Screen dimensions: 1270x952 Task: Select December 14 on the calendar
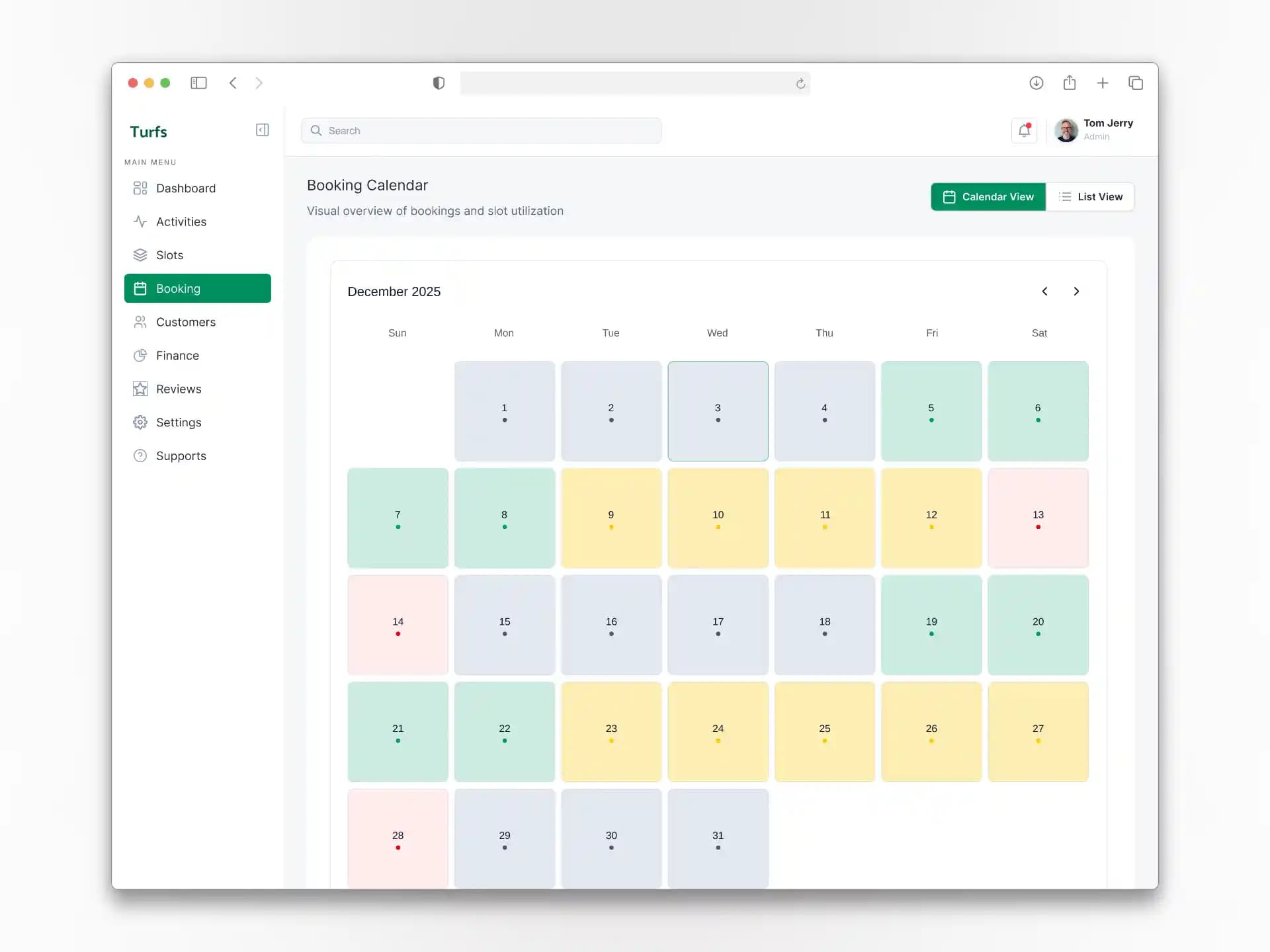point(398,625)
